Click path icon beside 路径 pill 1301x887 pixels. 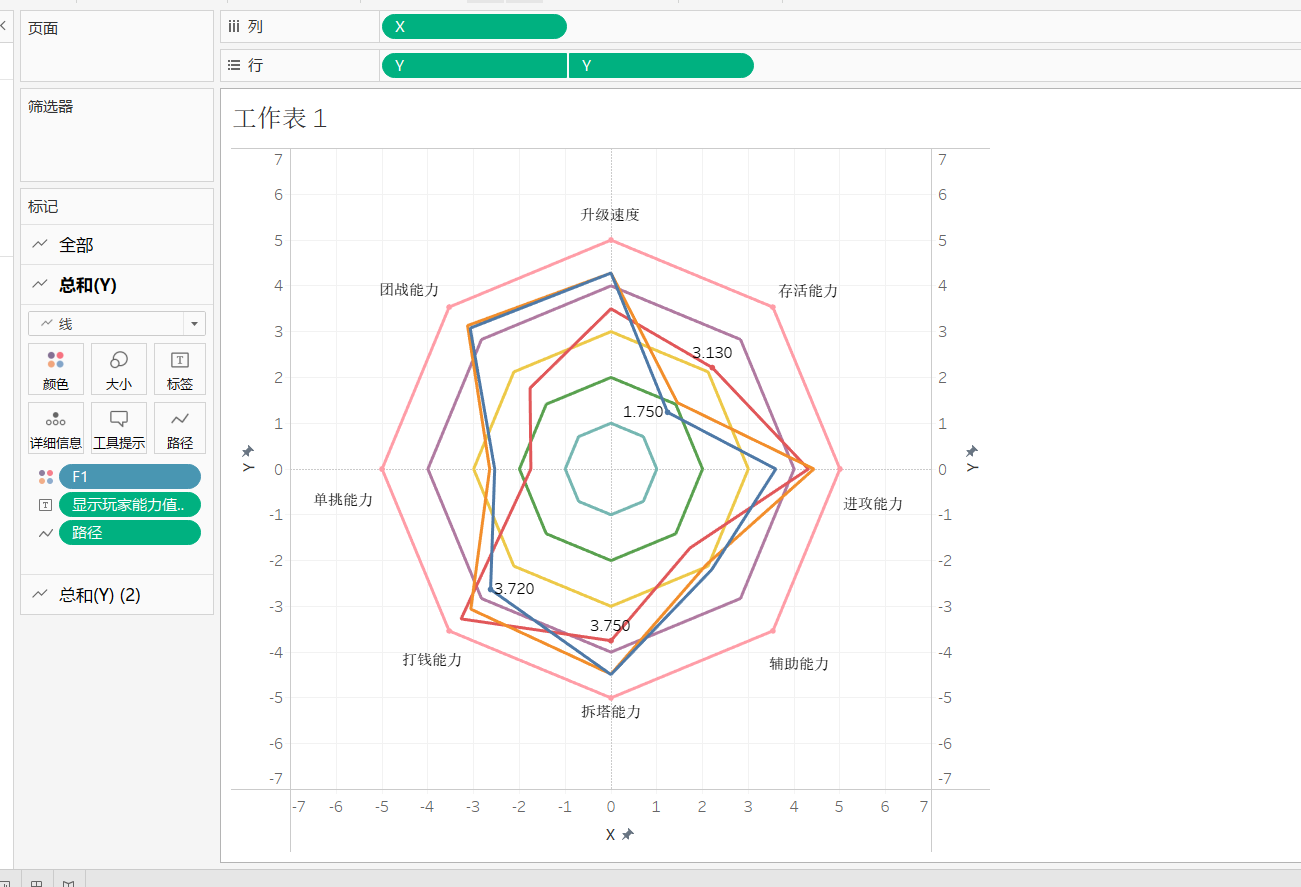coord(45,533)
